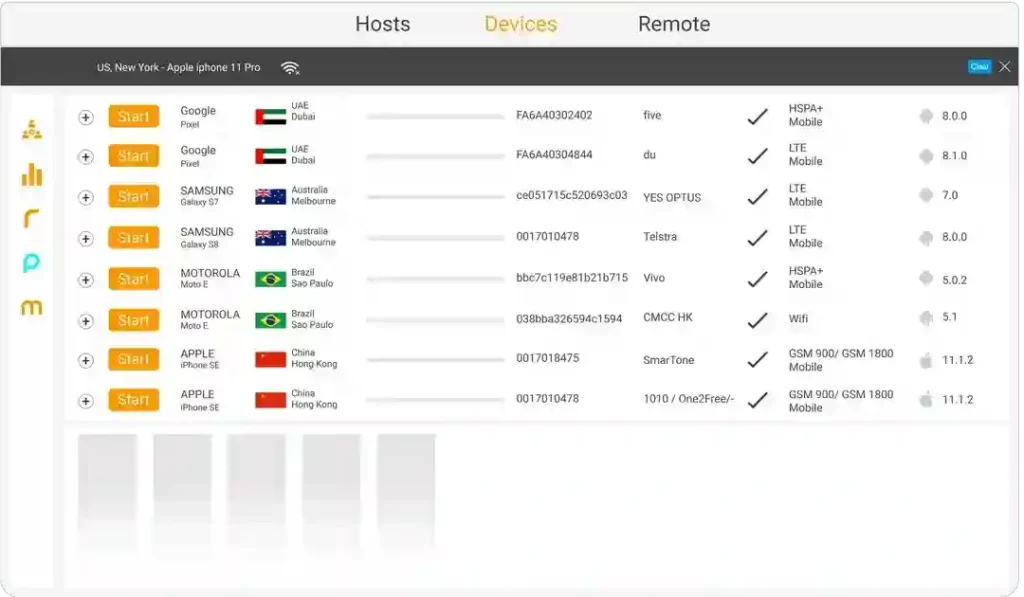Expand the Samsung Galaxy S8 row
The width and height of the screenshot is (1024, 597).
86,238
